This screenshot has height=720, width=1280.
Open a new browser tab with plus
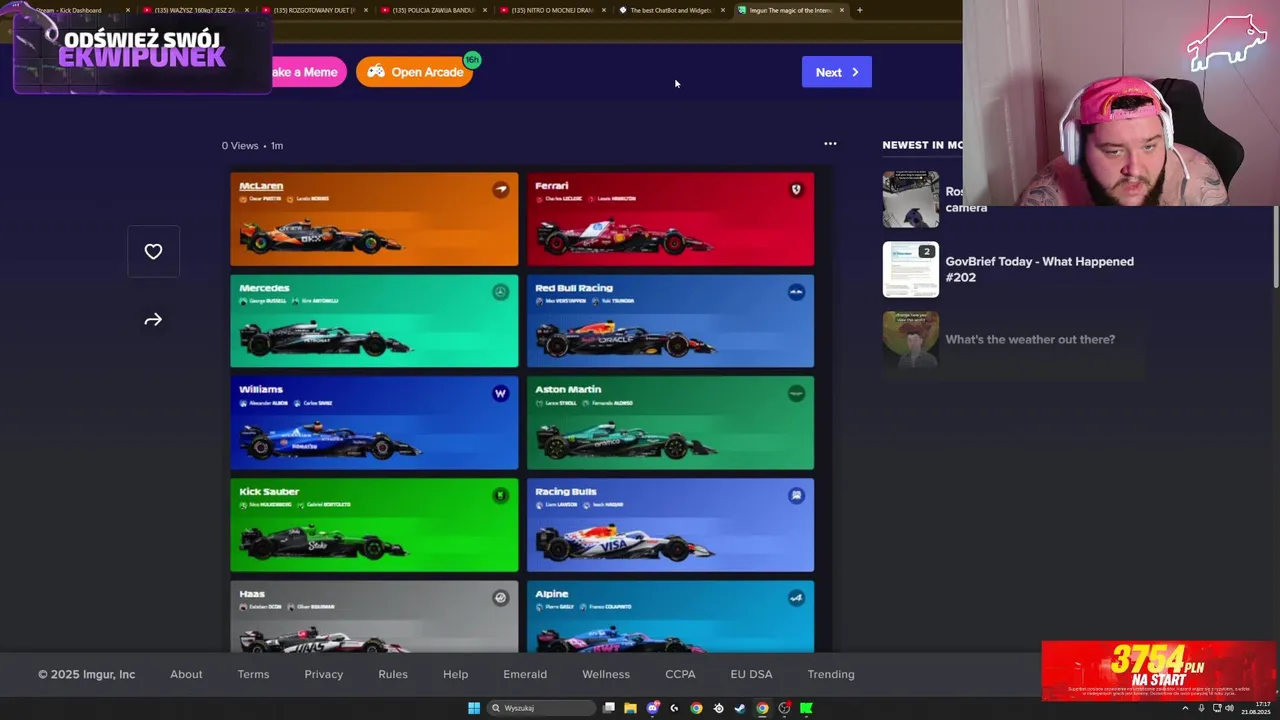(860, 10)
